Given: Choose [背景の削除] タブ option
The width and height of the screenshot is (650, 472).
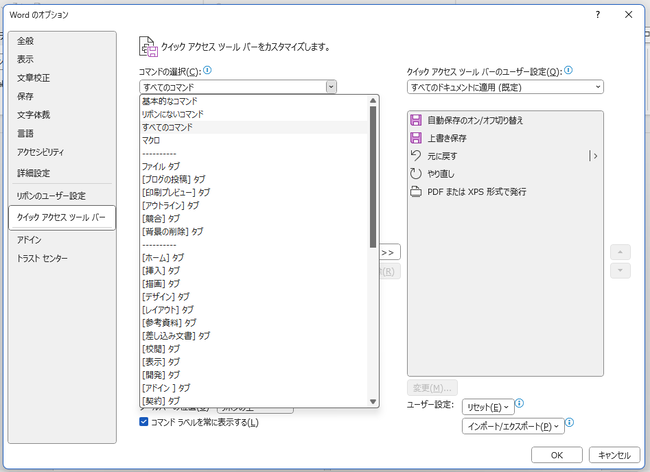Looking at the screenshot, I should [x=253, y=231].
